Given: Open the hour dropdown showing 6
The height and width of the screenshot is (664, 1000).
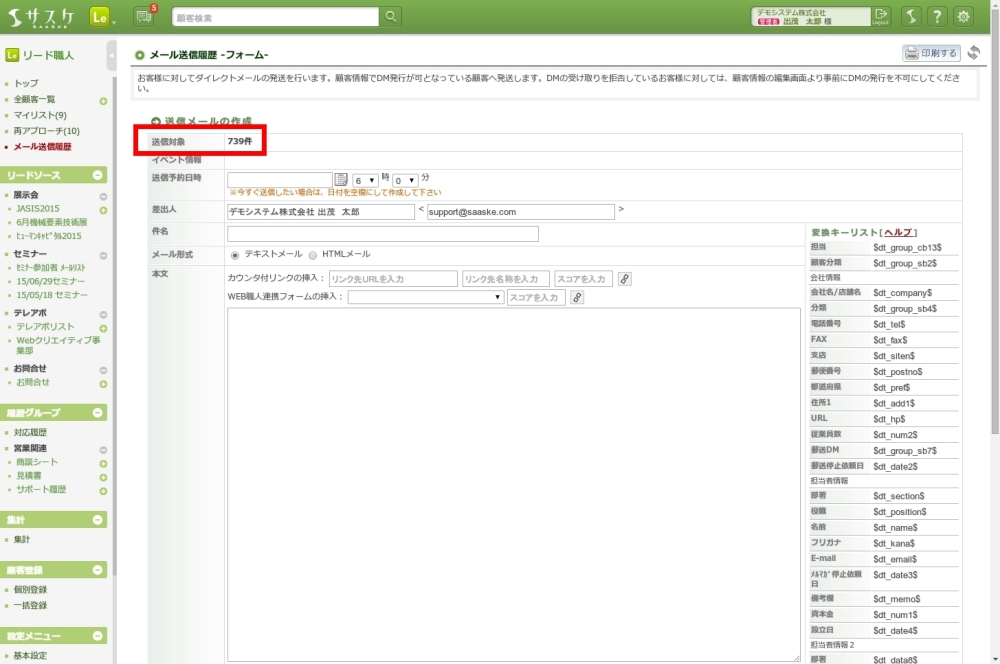Looking at the screenshot, I should 365,180.
